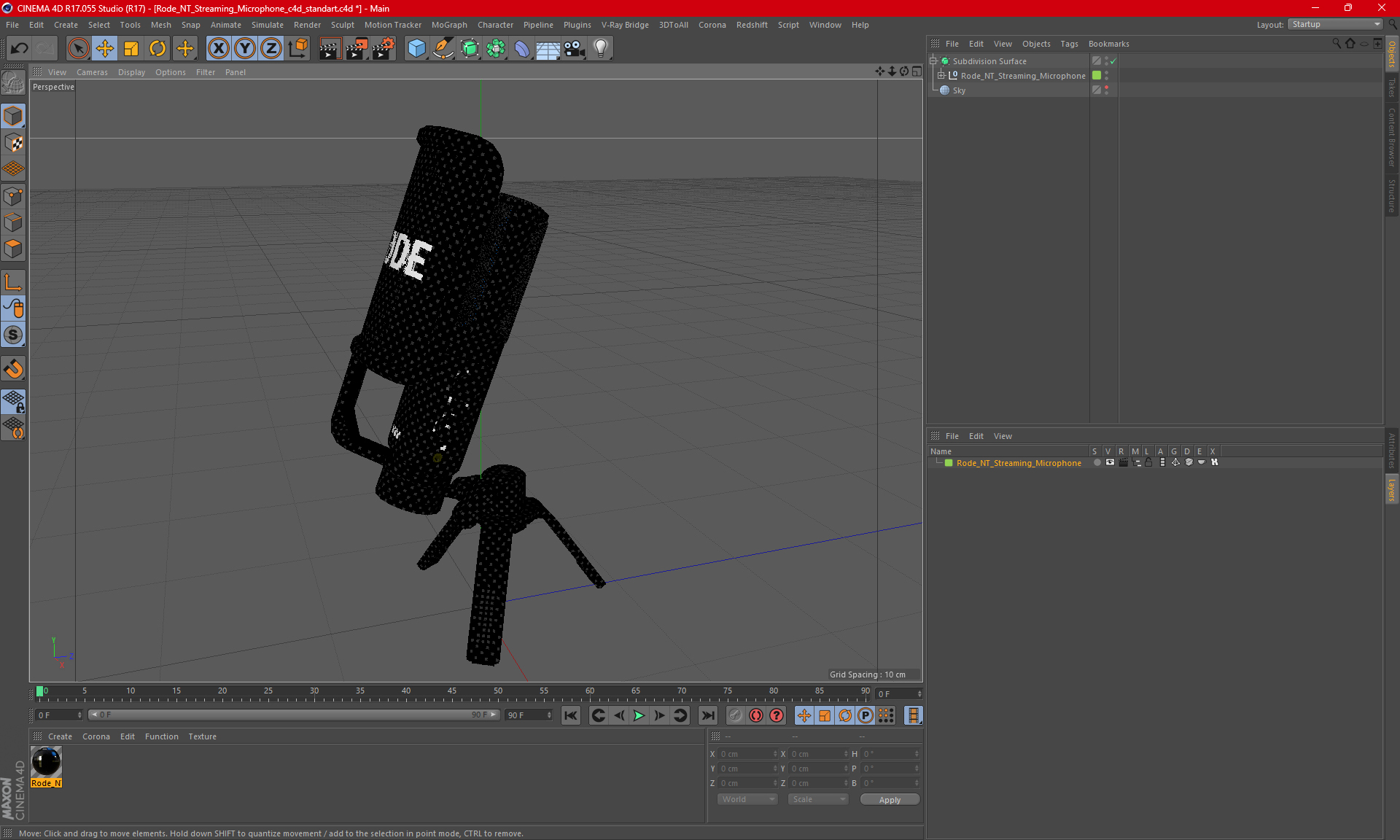Open the deformer objects icon
The image size is (1400, 840).
(522, 48)
